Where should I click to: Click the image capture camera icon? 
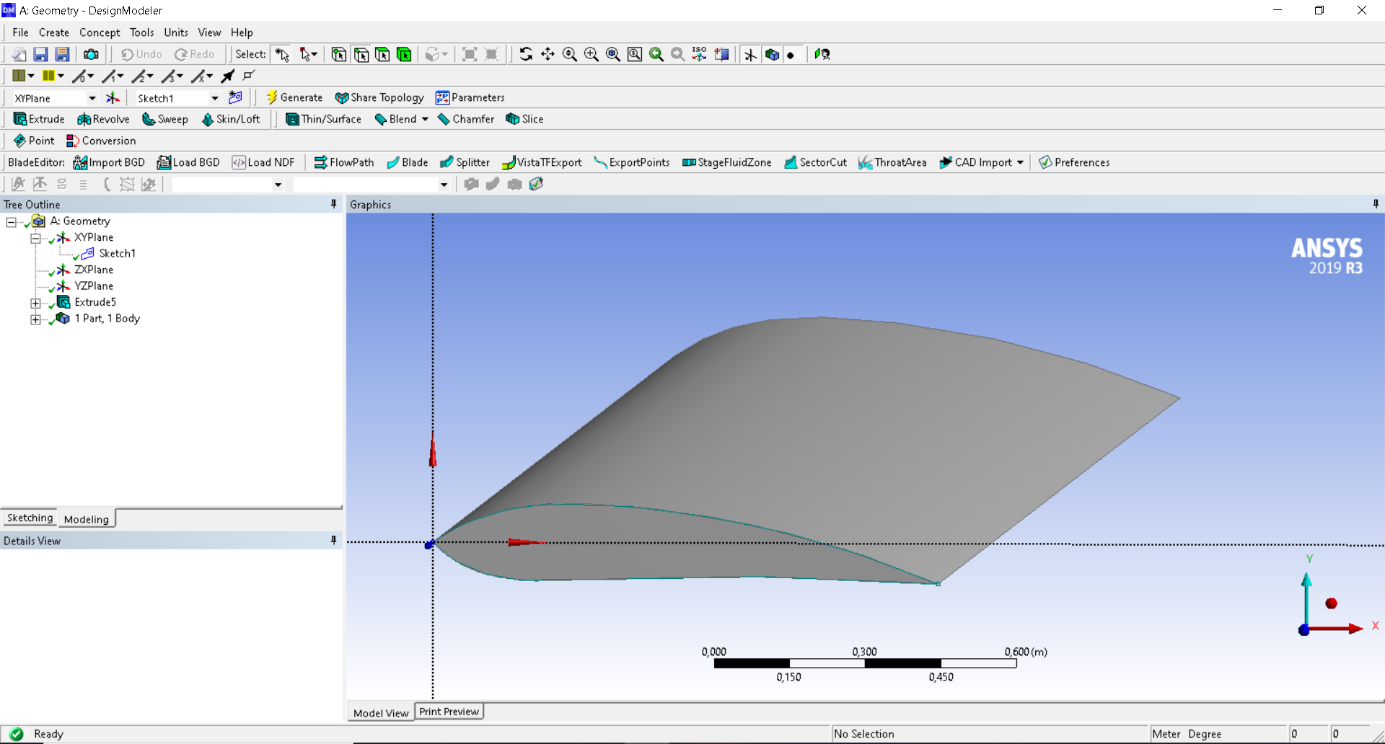pos(91,54)
